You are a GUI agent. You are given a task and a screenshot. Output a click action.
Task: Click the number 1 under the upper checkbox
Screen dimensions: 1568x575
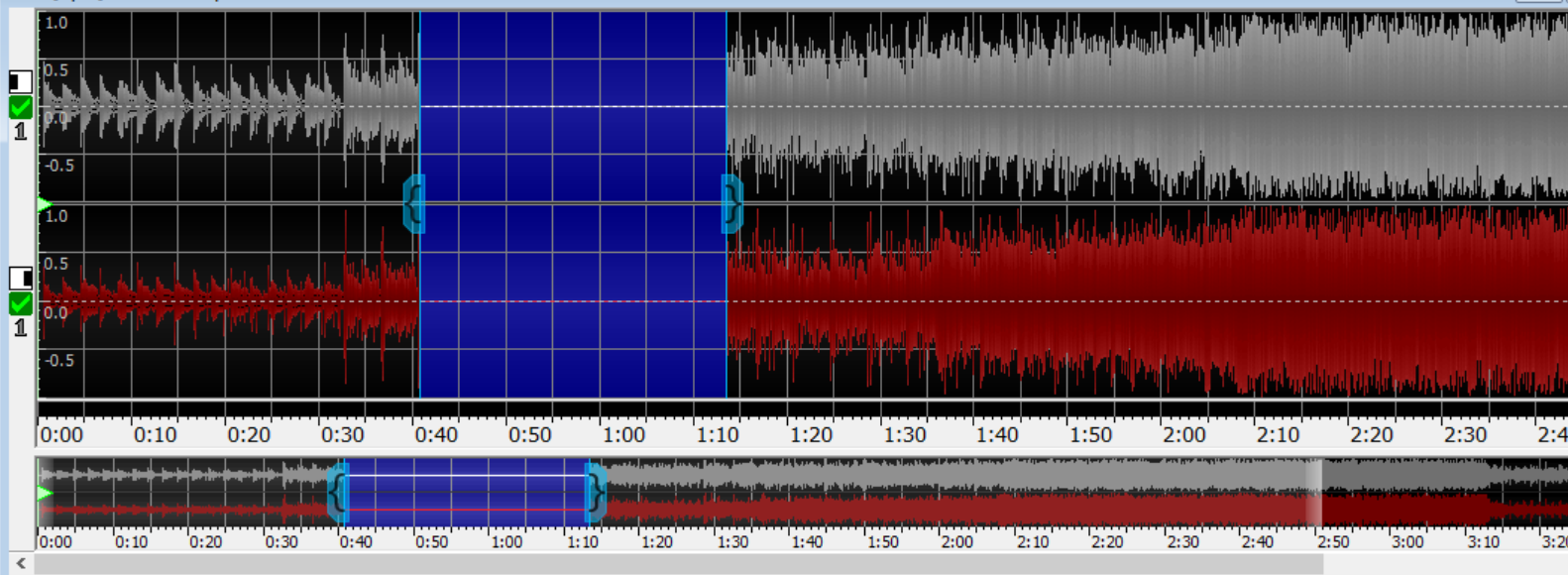coord(20,131)
